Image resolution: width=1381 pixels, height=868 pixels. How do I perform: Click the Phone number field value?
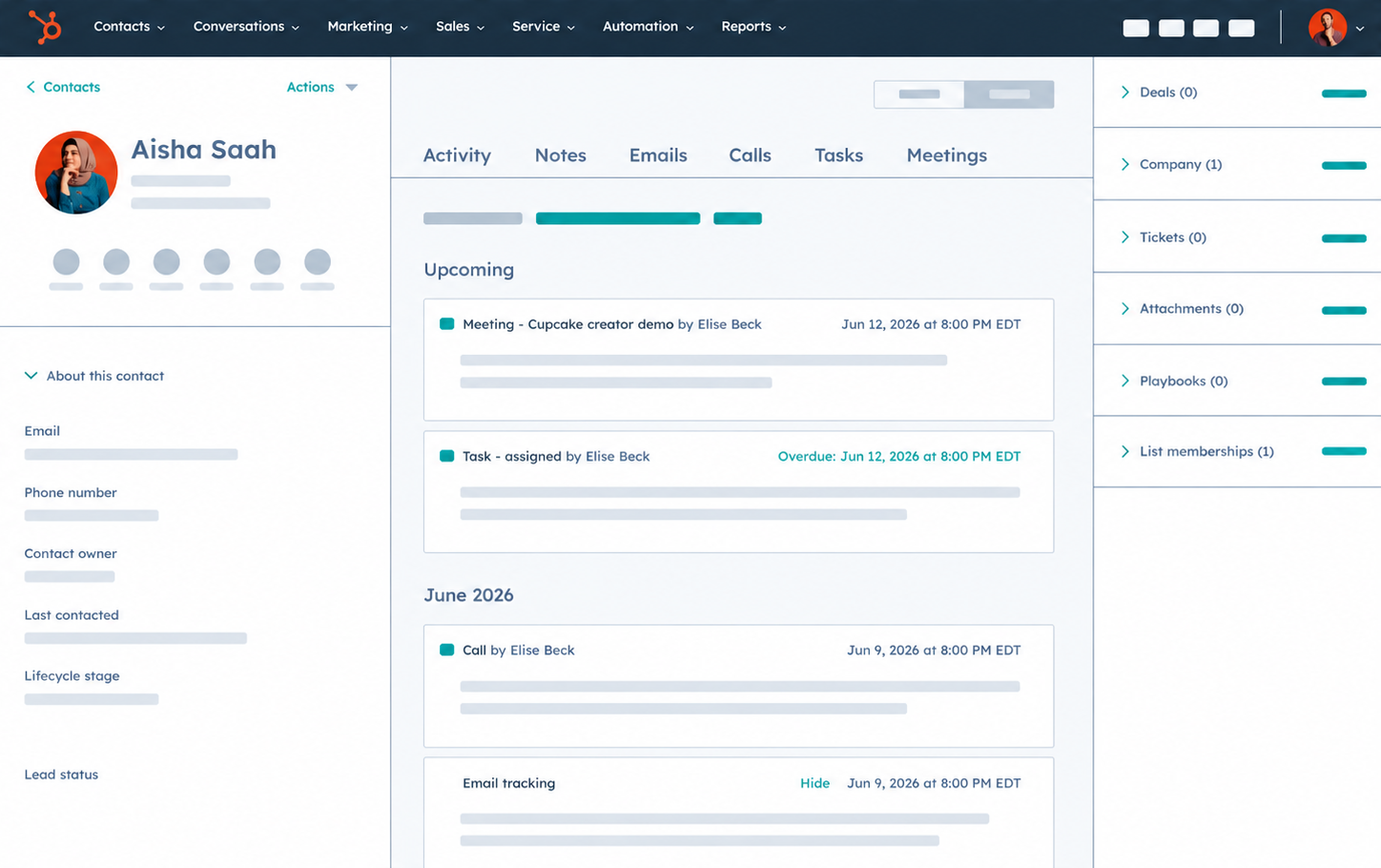pos(92,516)
